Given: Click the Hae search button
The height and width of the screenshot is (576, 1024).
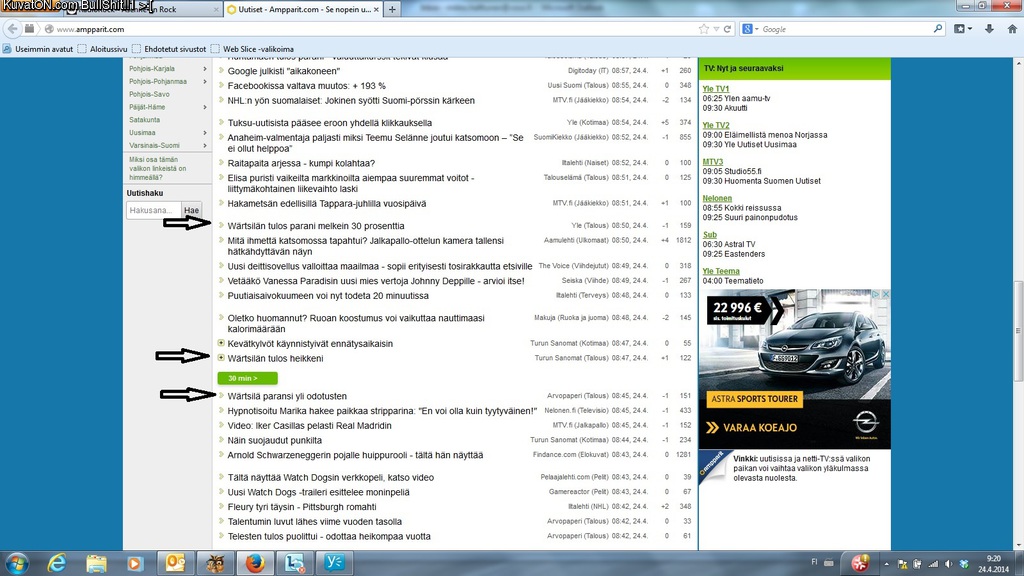Looking at the screenshot, I should coord(192,210).
